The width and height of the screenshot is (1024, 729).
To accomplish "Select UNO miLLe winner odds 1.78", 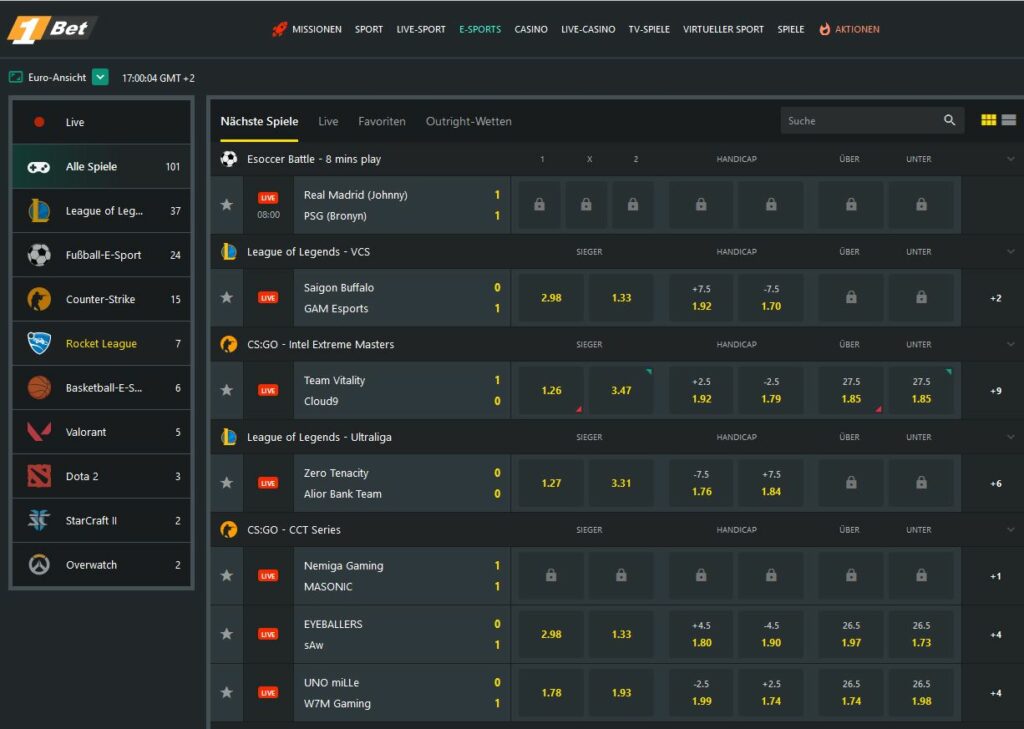I will [551, 693].
